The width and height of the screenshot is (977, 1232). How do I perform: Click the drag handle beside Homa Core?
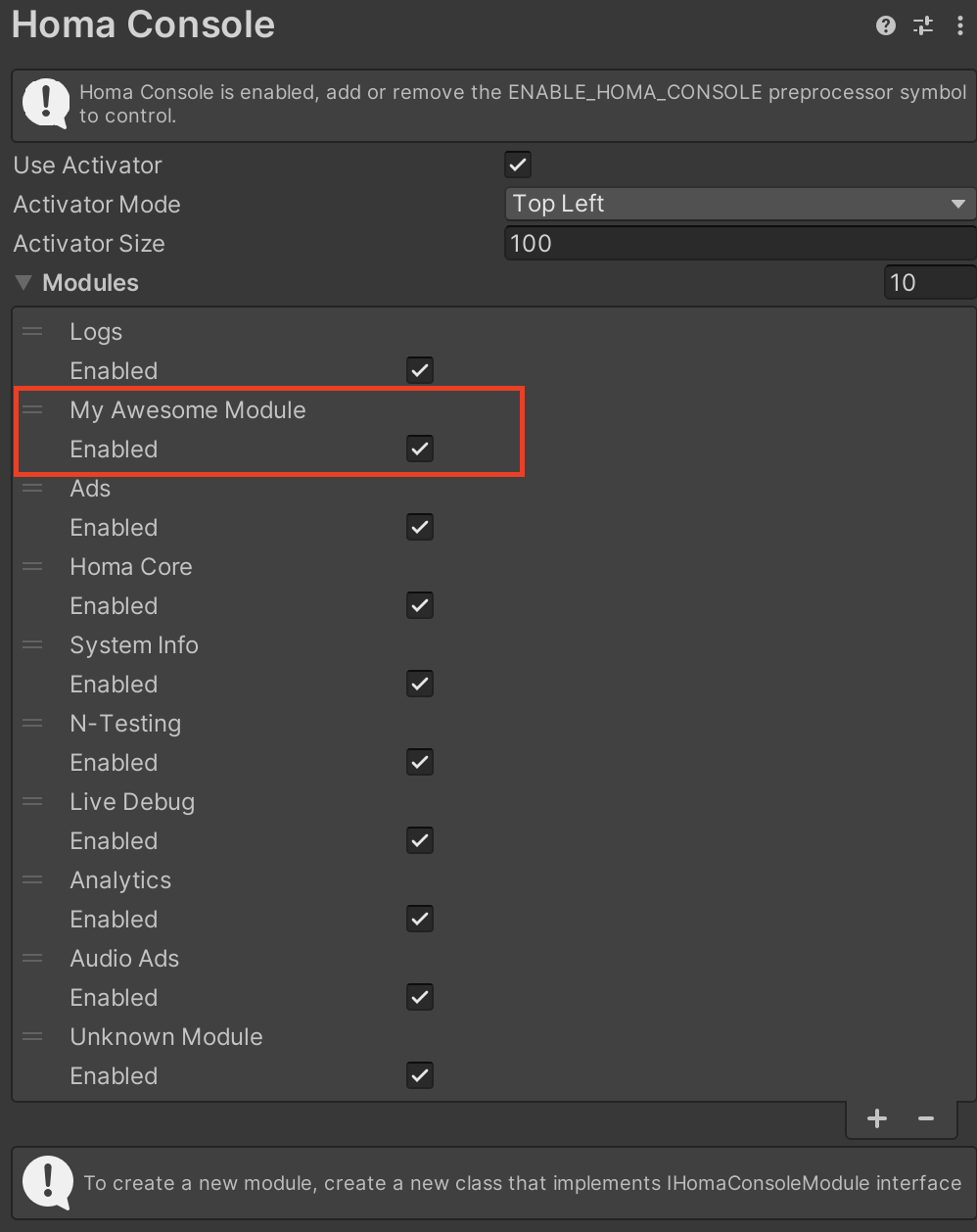tap(32, 567)
